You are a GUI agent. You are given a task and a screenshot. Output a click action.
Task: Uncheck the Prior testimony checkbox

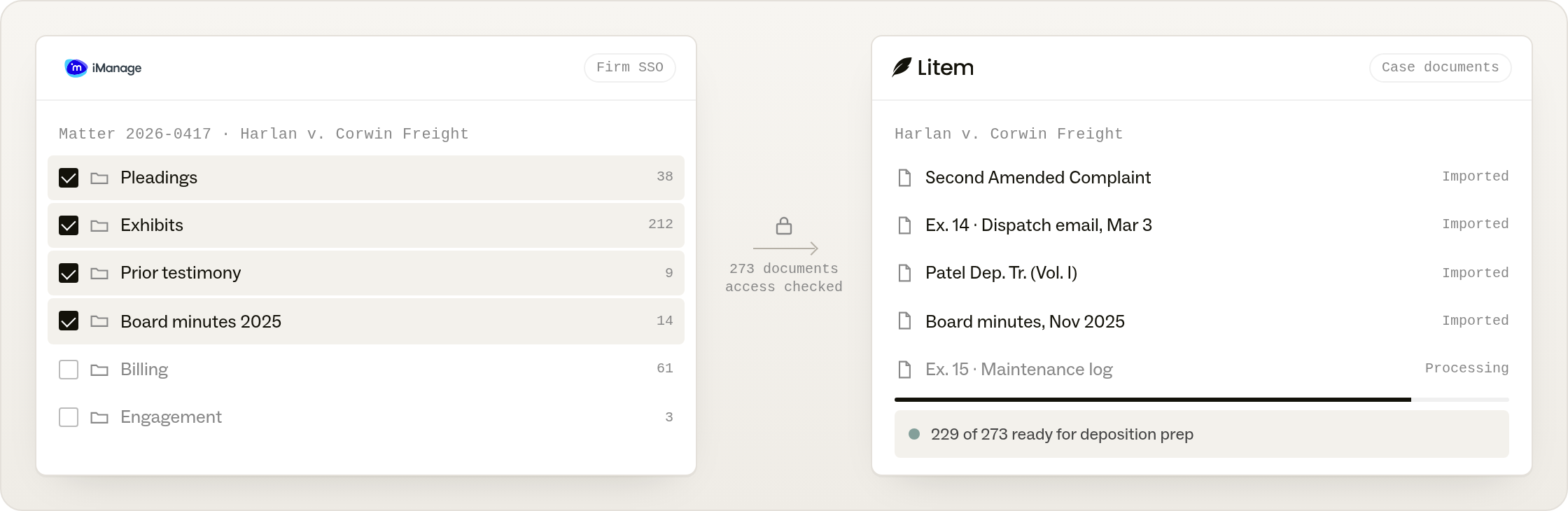(x=69, y=273)
